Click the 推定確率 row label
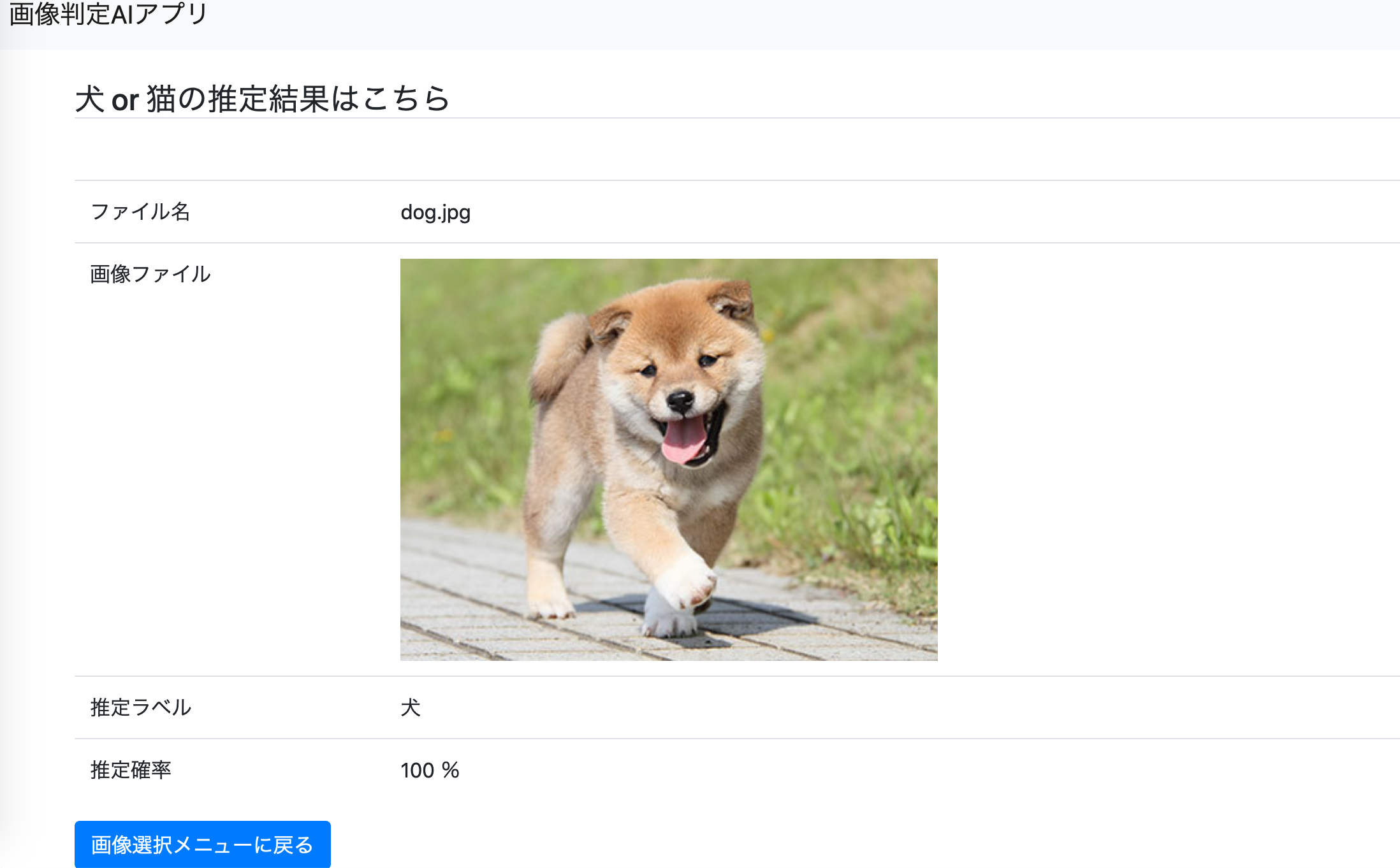The height and width of the screenshot is (868, 1400). (x=131, y=770)
